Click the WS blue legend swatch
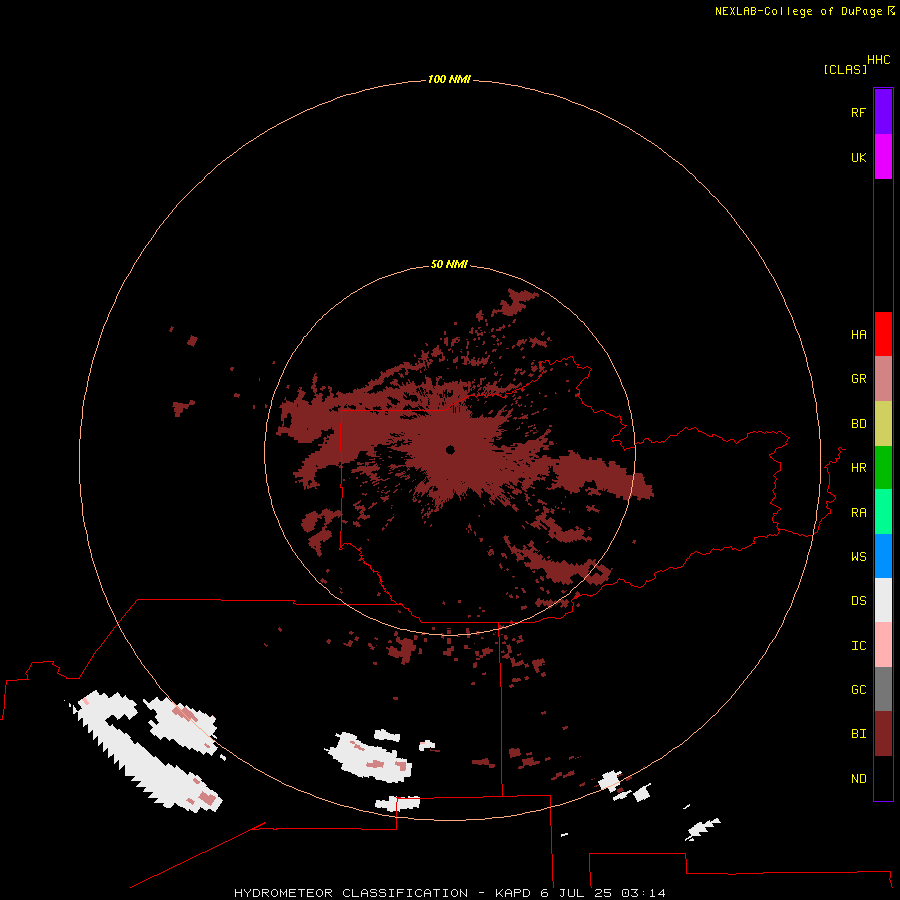Viewport: 900px width, 900px height. coord(883,556)
